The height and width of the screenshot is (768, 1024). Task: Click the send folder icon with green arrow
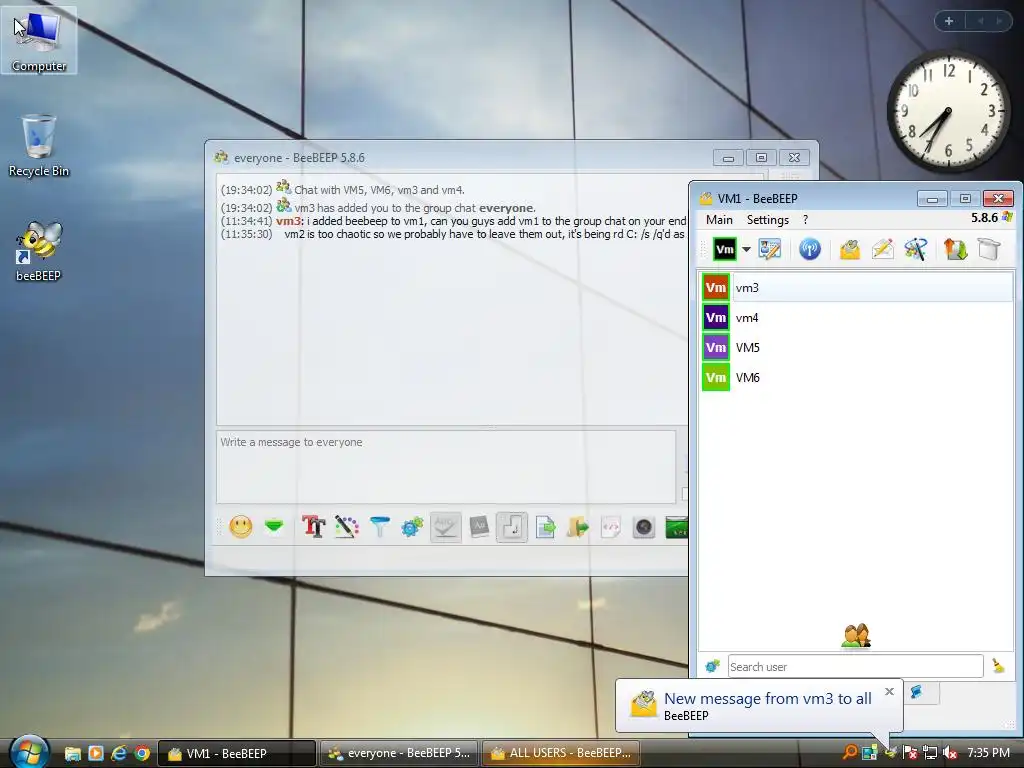click(577, 526)
